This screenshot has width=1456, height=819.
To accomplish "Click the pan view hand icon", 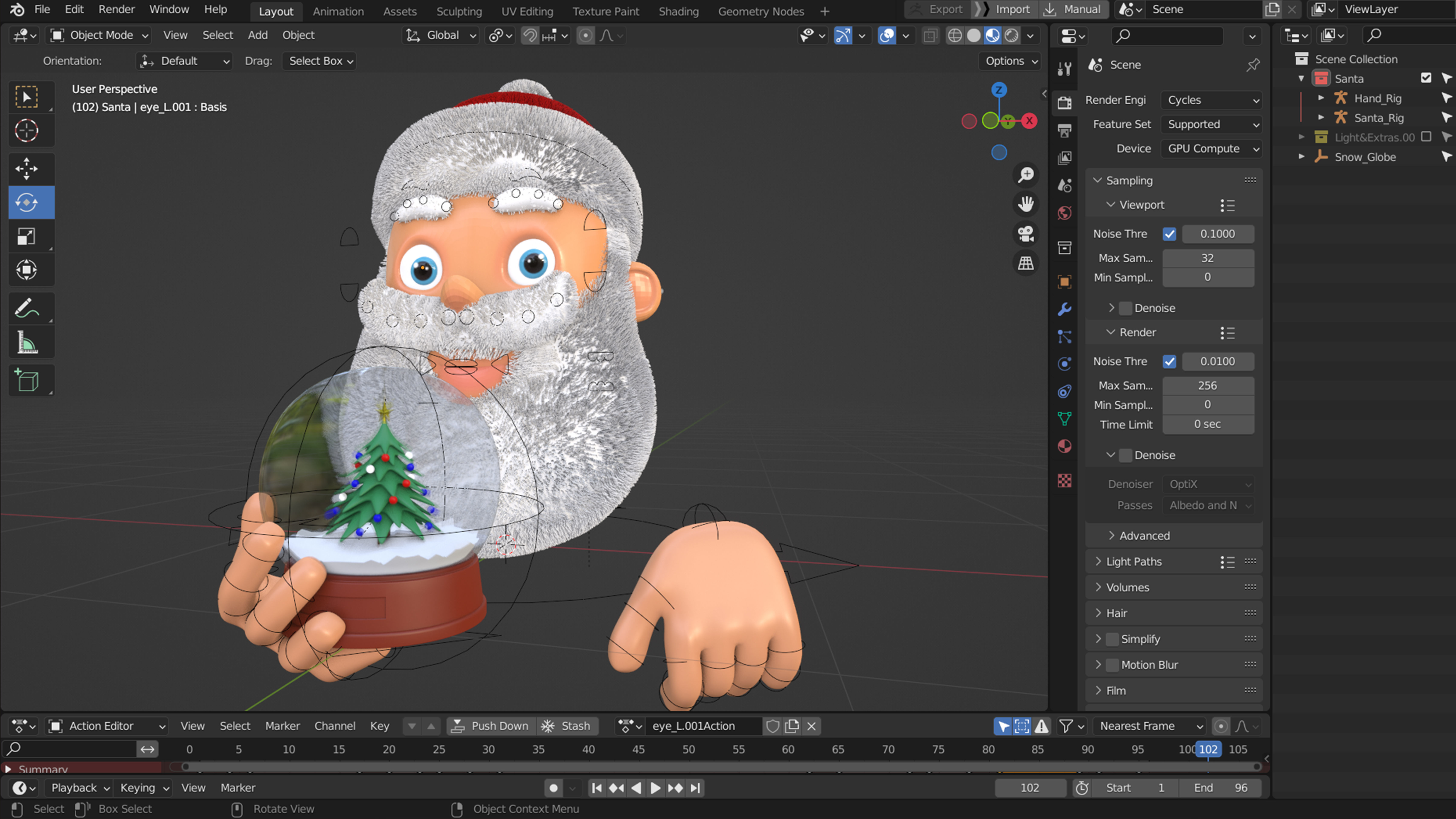I will pos(1026,204).
